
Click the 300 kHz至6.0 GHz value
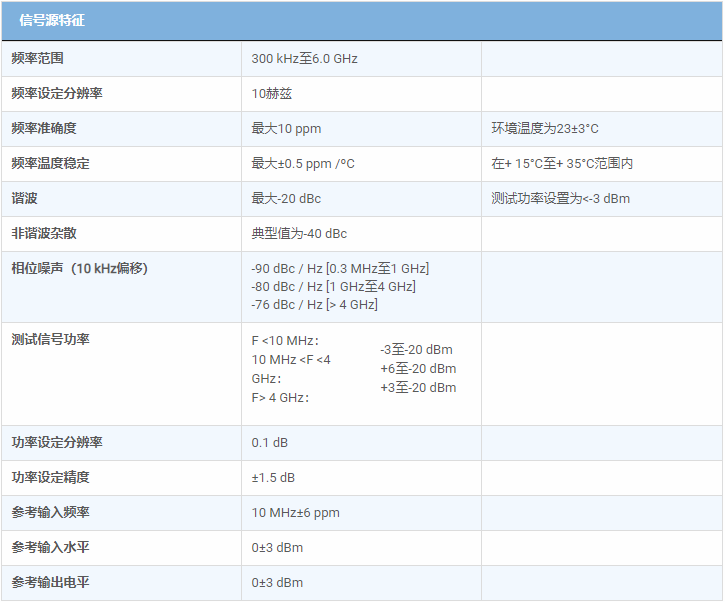[x=304, y=59]
